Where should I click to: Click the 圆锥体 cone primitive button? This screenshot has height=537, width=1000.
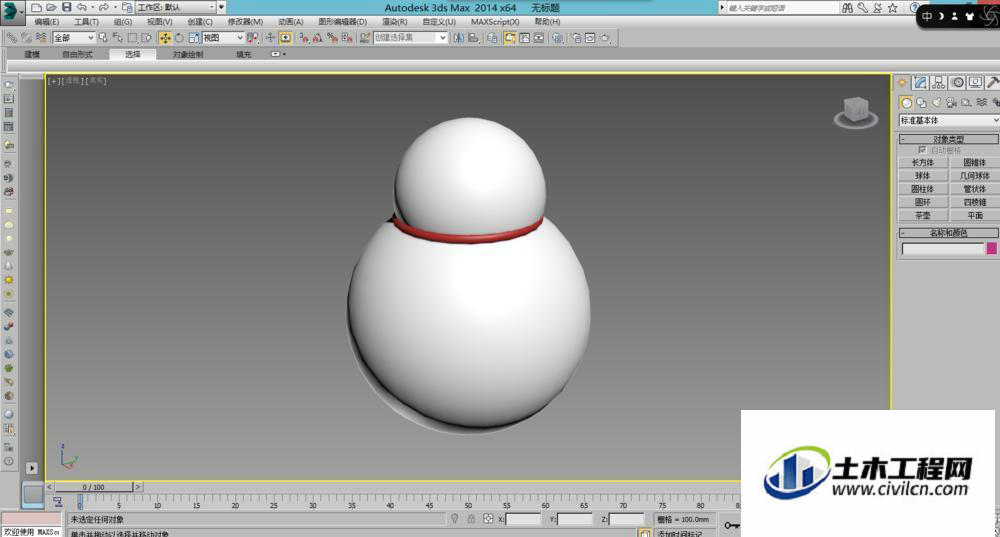pos(974,163)
